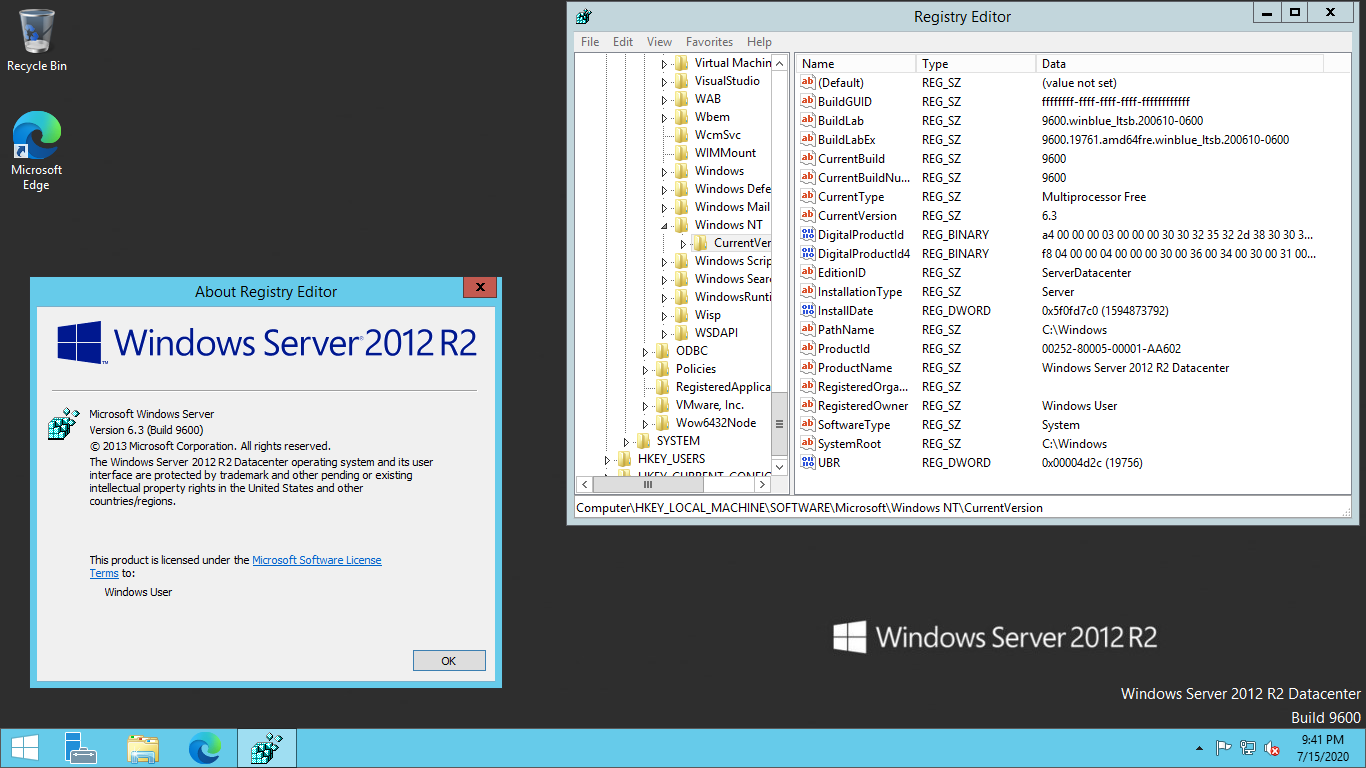Open the Start menu on the taskbar
1366x768 pixels.
[x=25, y=748]
